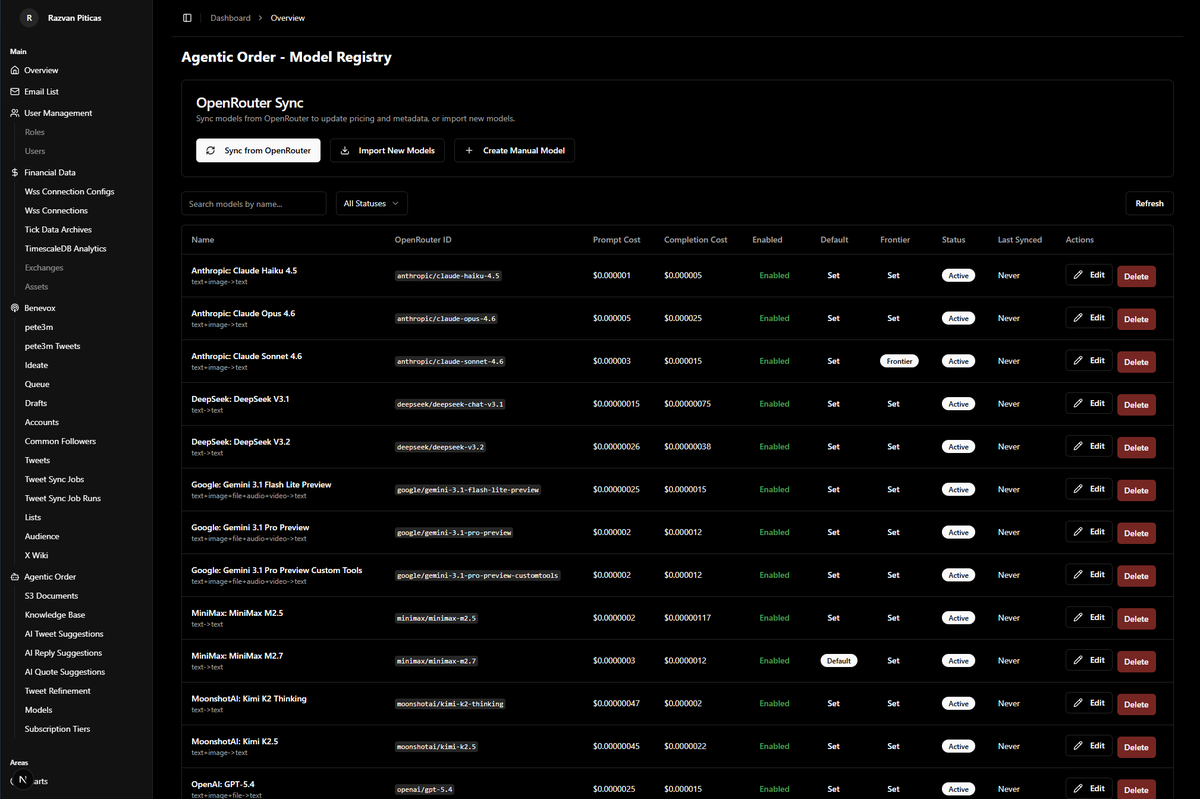Focus the search models by name field
The width and height of the screenshot is (1200, 799).
(253, 204)
